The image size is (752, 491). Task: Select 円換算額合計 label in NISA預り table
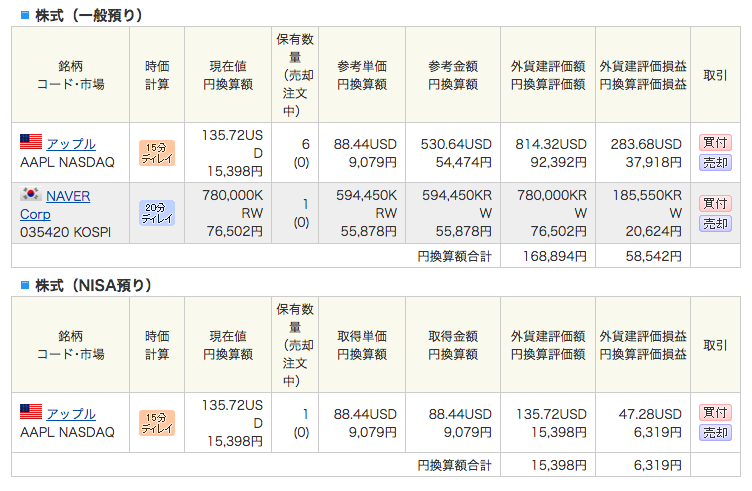[454, 465]
